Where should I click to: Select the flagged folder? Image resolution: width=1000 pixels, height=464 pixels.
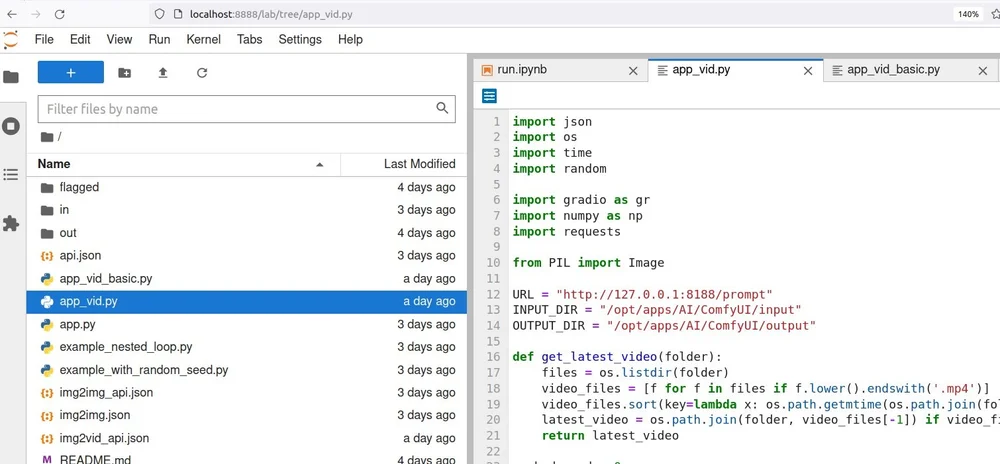click(247, 187)
